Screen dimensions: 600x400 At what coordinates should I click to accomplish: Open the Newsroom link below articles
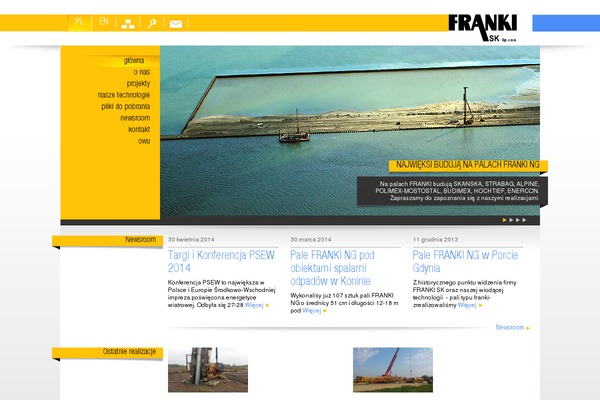pos(512,328)
